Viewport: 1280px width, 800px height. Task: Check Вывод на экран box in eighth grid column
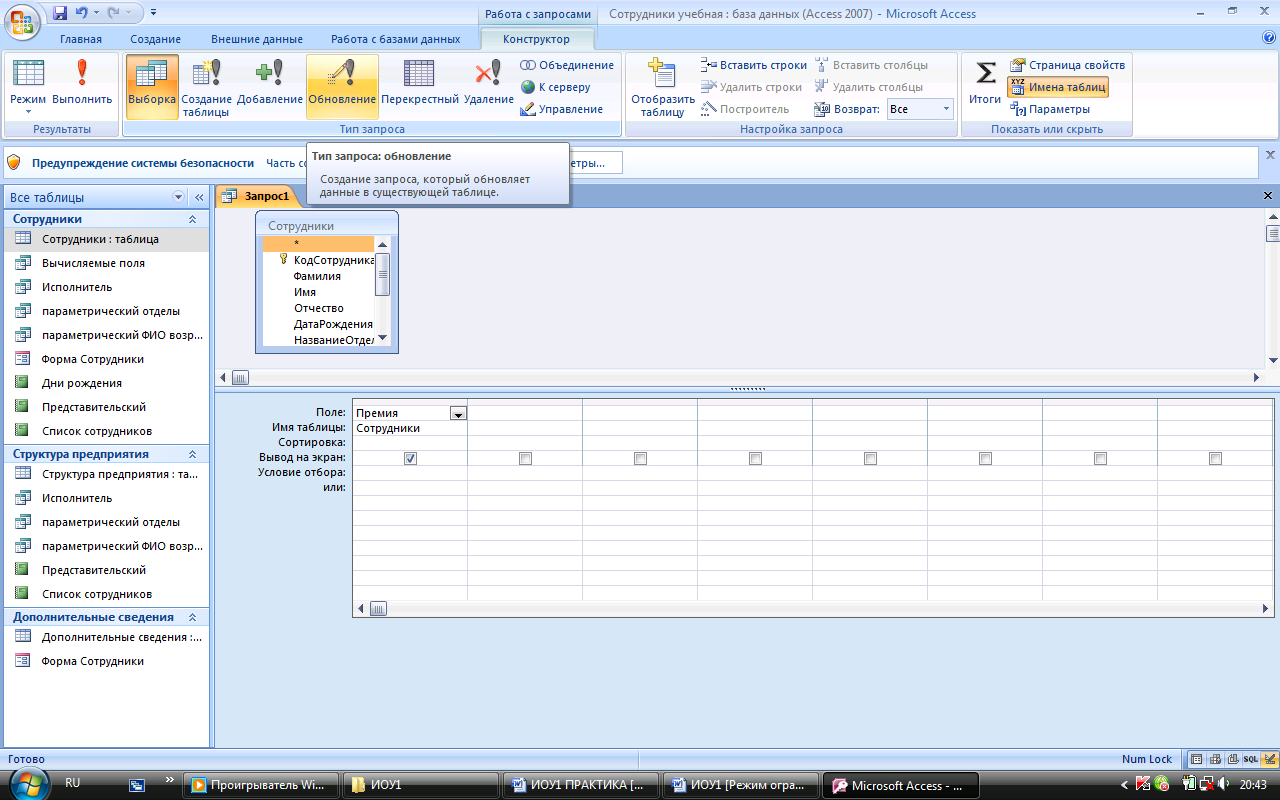point(1215,458)
